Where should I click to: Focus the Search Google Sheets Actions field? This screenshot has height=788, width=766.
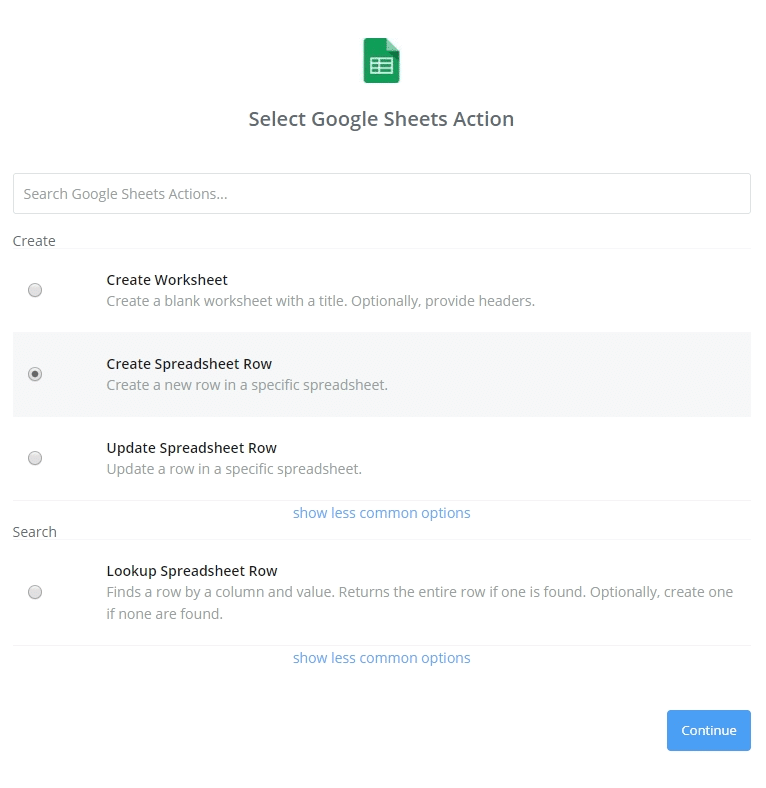point(381,193)
